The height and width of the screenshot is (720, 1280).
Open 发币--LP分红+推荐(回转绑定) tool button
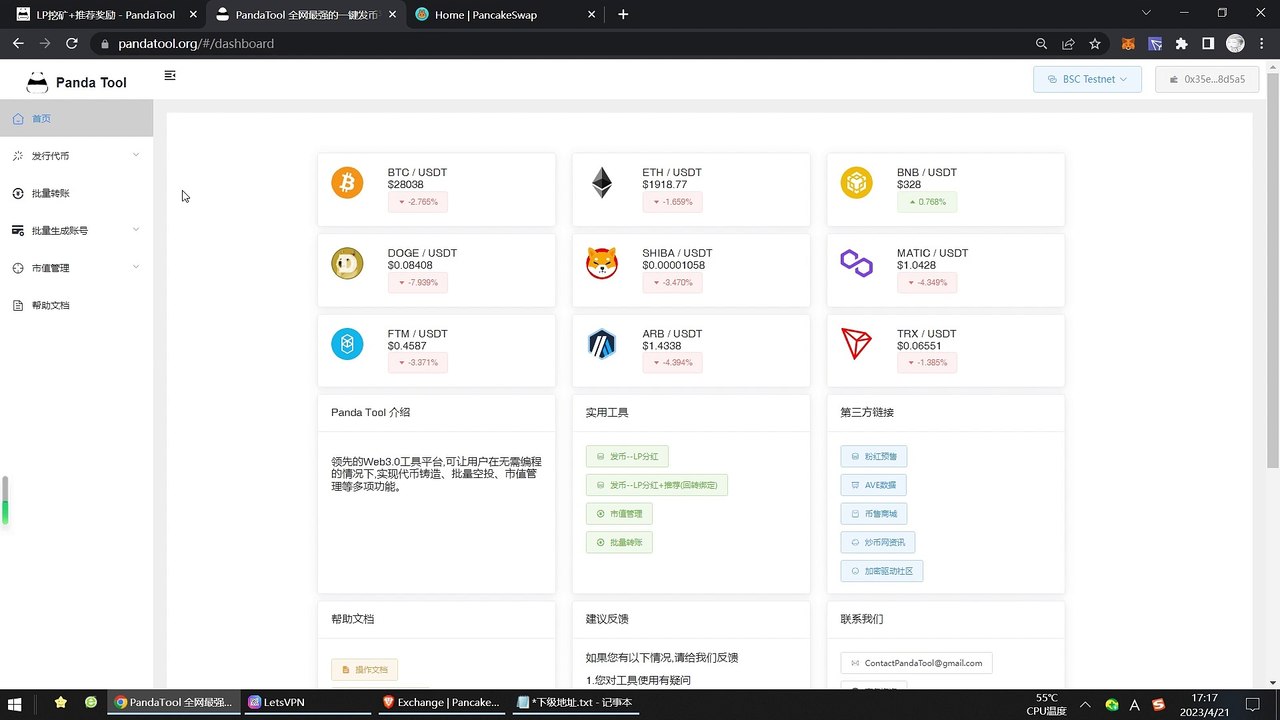(657, 486)
